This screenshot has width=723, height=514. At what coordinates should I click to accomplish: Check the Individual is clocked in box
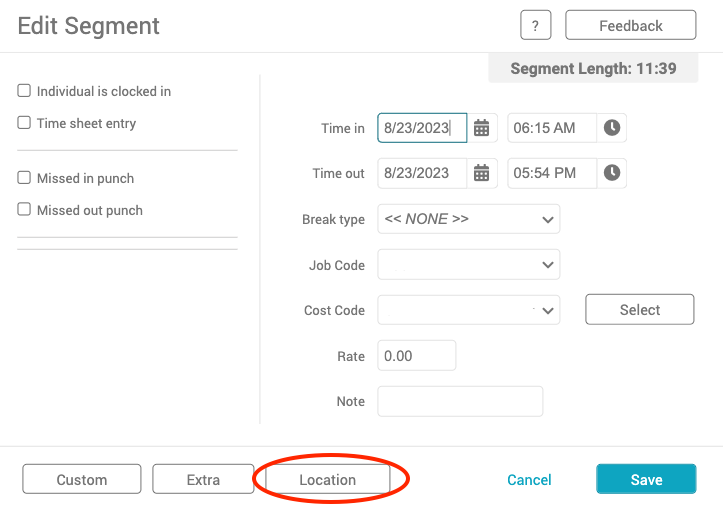pos(24,91)
